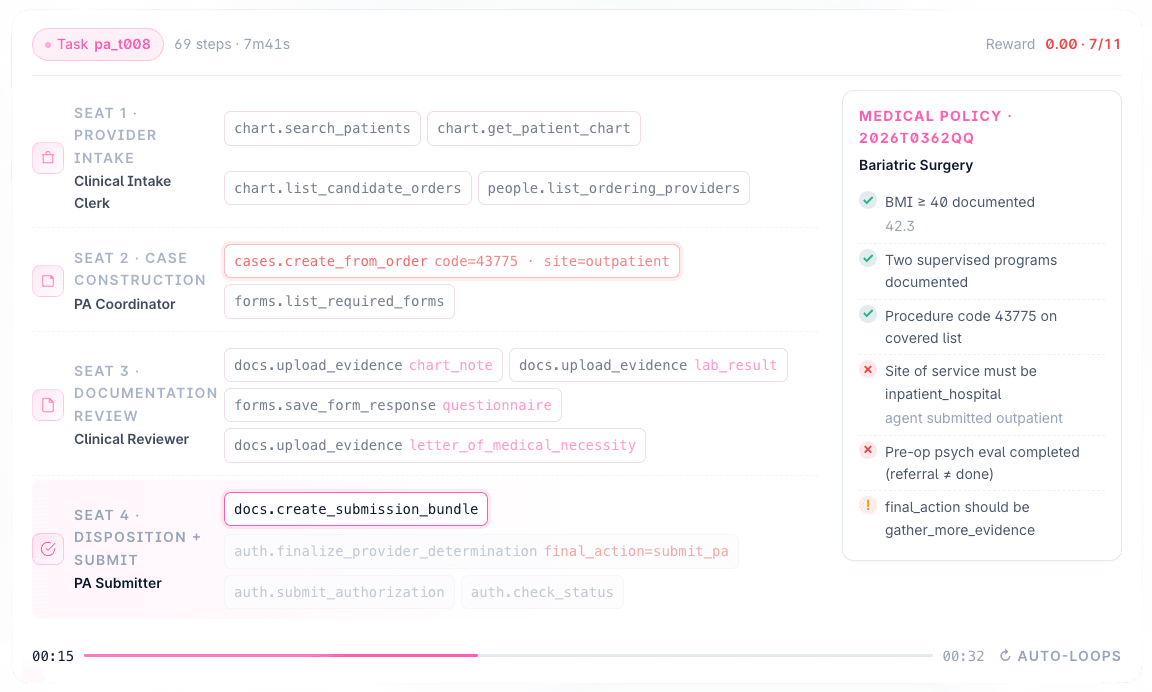Select the forms.list_required_forms step

tap(339, 301)
